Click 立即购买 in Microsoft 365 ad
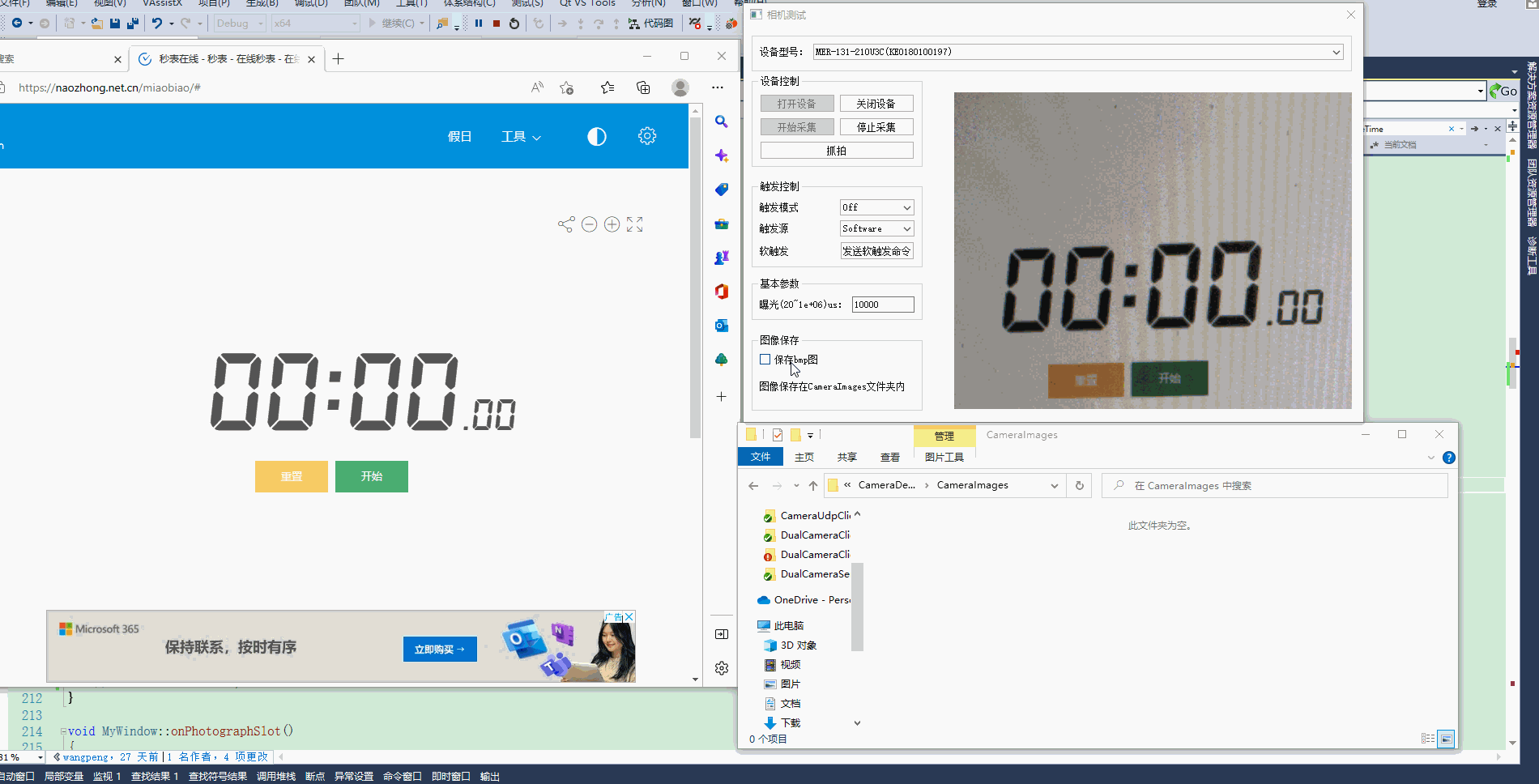 click(440, 649)
